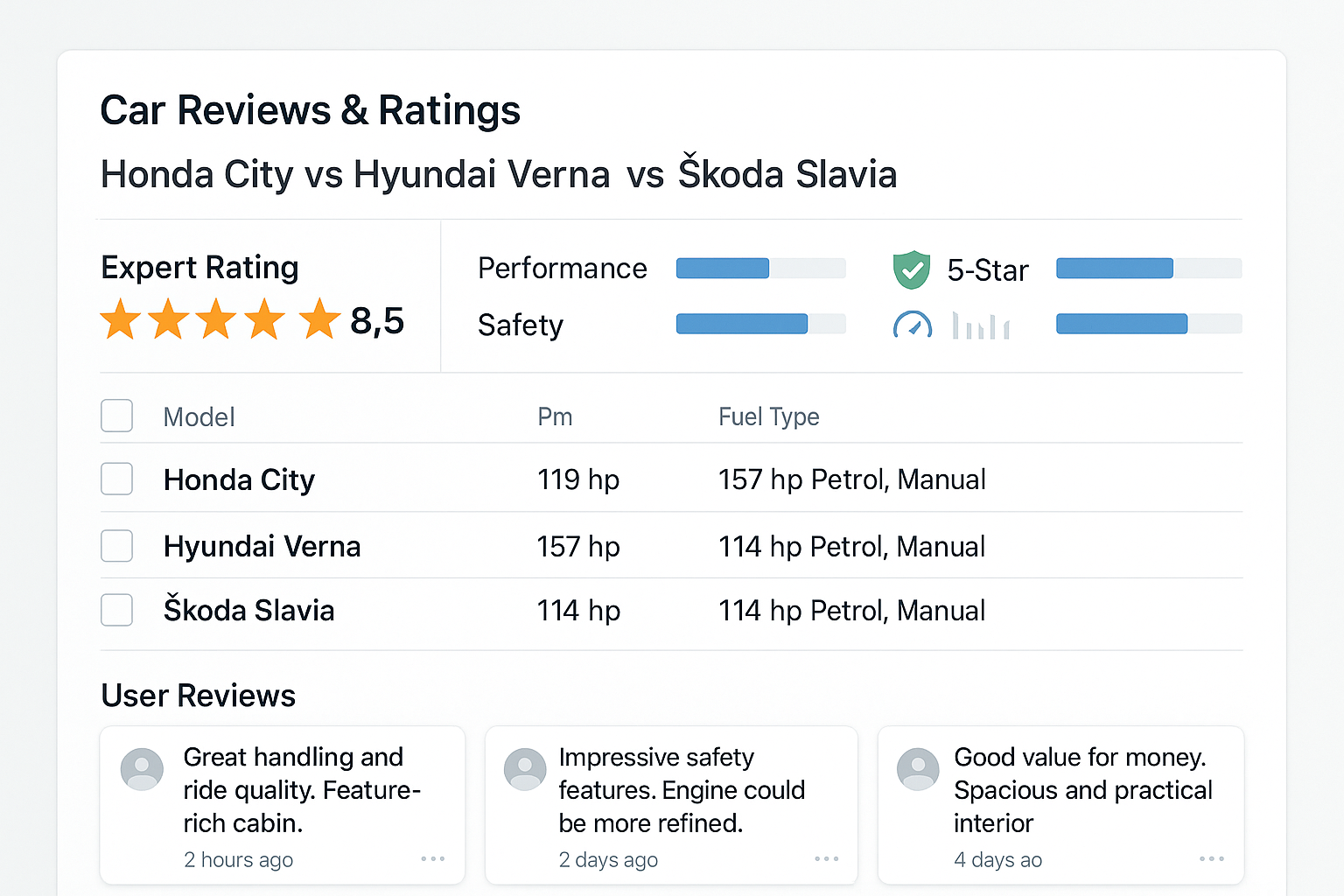The width and height of the screenshot is (1344, 896).
Task: Click Hyundai Verna's '114 hp Petrol, Manual' cell
Action: [852, 547]
